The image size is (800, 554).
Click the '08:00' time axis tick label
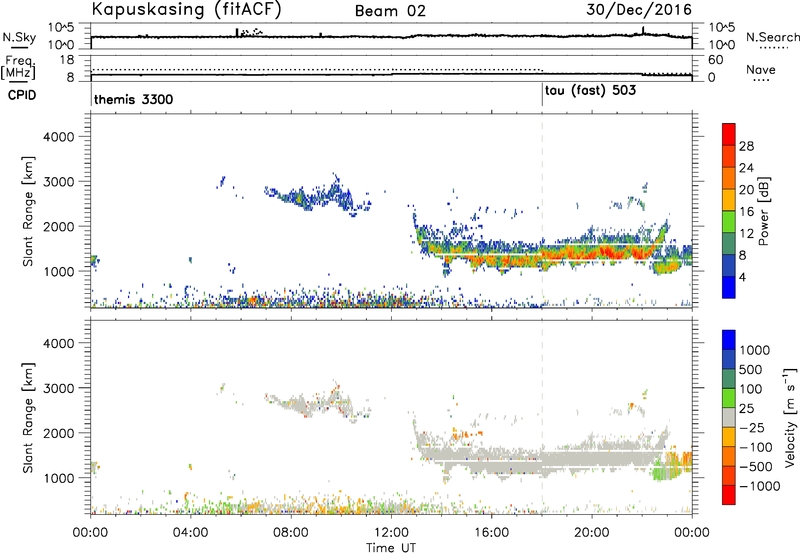pyautogui.click(x=291, y=533)
